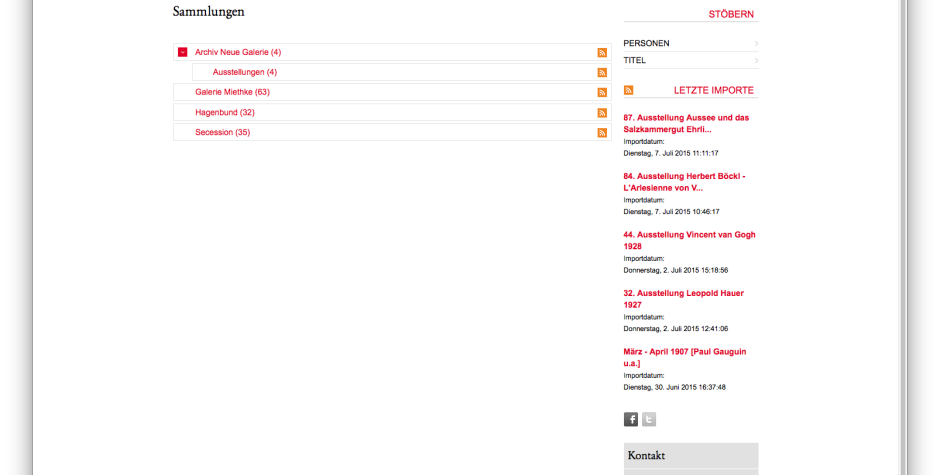The width and height of the screenshot is (940, 475).
Task: Click RSS icon beside Letzte Importe
Action: (x=628, y=90)
